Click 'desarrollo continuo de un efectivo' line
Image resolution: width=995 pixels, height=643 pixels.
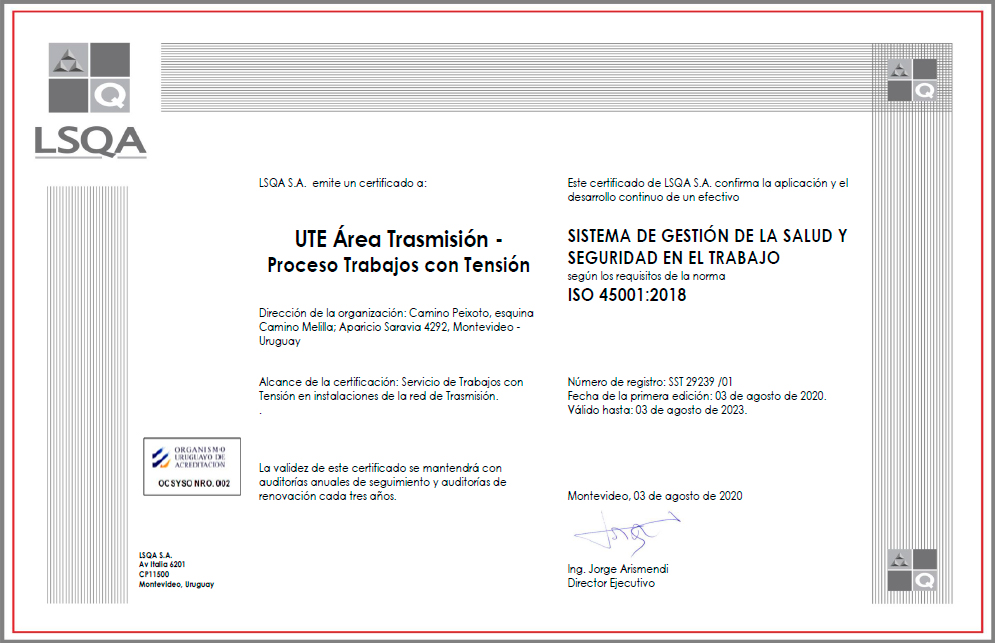653,197
